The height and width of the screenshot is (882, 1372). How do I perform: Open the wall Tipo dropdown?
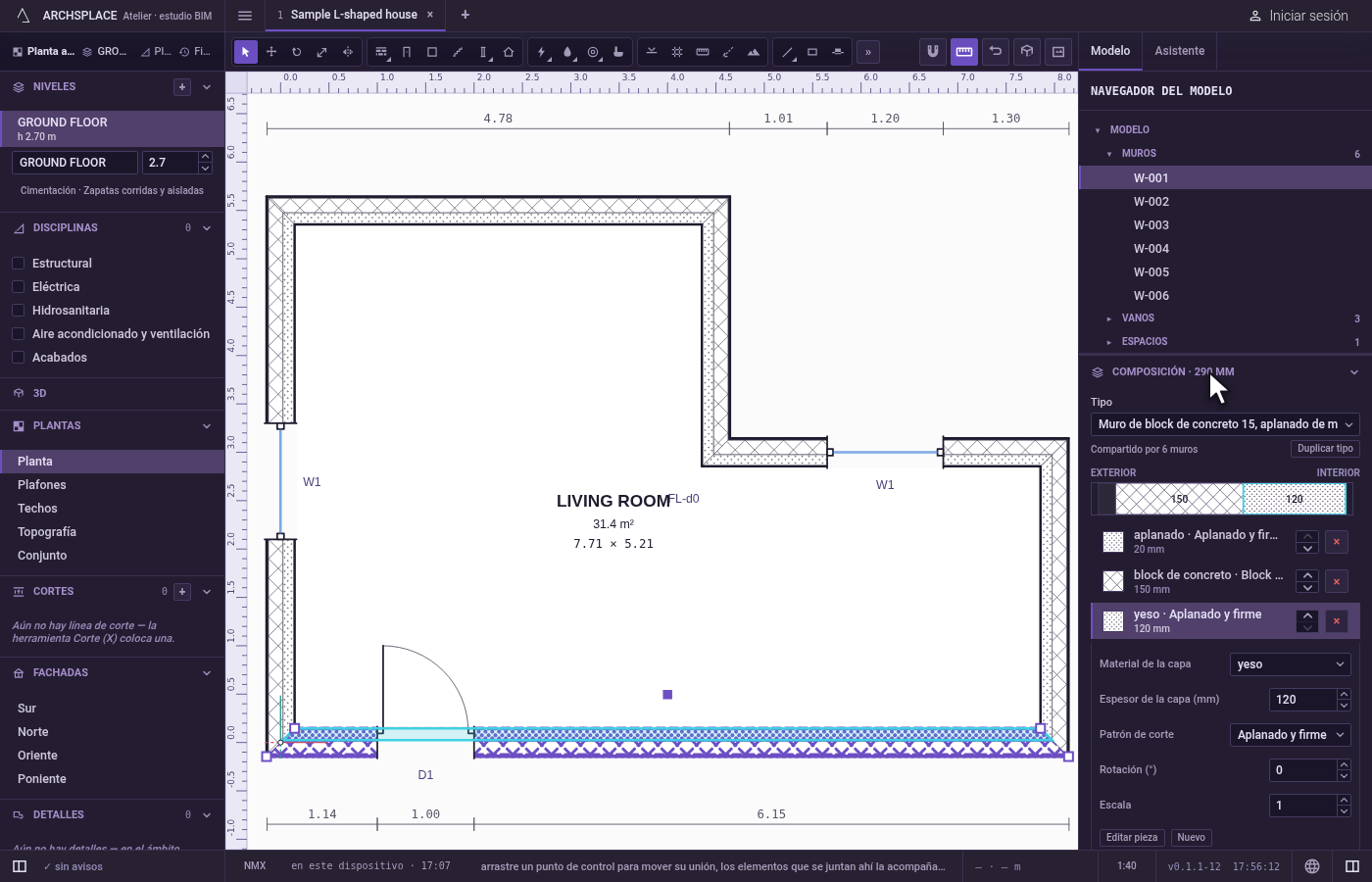(x=1225, y=424)
